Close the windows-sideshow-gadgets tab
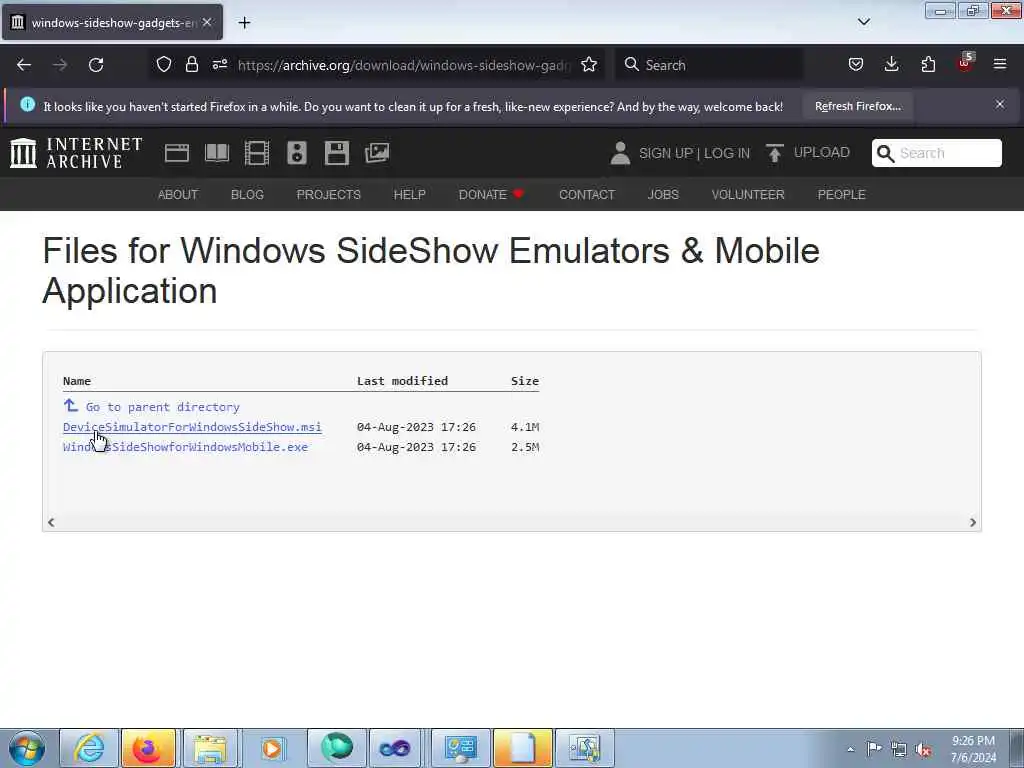The height and width of the screenshot is (768, 1024). click(x=207, y=22)
